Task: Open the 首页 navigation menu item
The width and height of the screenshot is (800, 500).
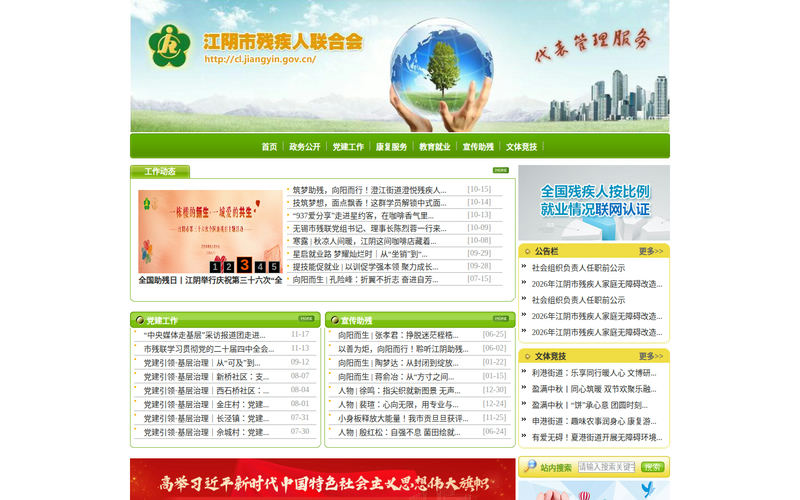Action: pyautogui.click(x=269, y=147)
